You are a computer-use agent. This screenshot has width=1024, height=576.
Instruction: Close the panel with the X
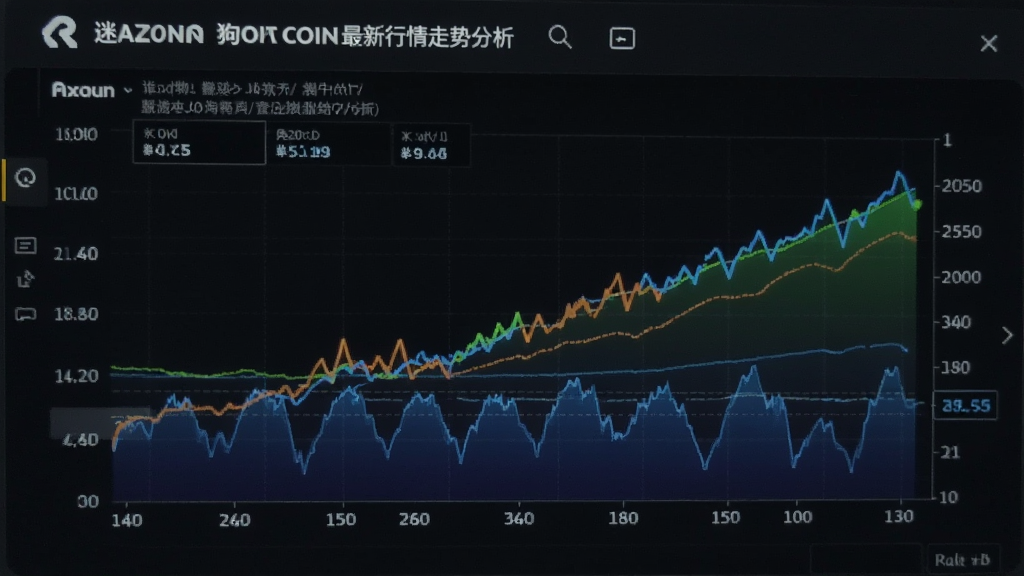pyautogui.click(x=989, y=43)
